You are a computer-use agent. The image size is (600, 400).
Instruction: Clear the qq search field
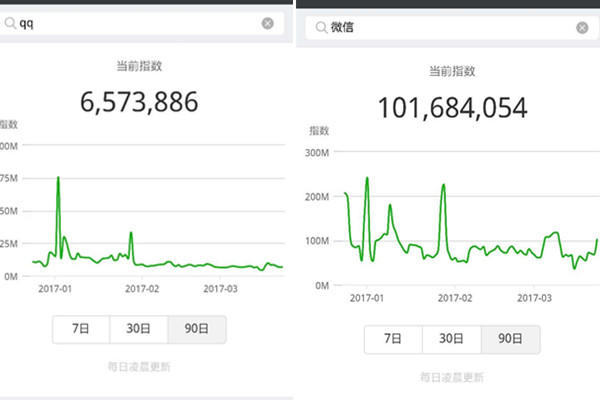pos(267,23)
